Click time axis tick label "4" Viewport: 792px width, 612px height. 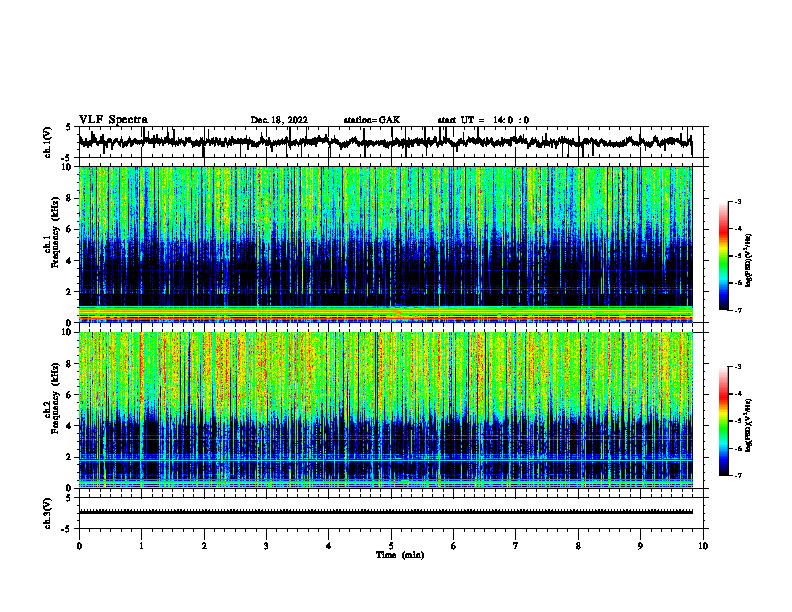click(329, 546)
